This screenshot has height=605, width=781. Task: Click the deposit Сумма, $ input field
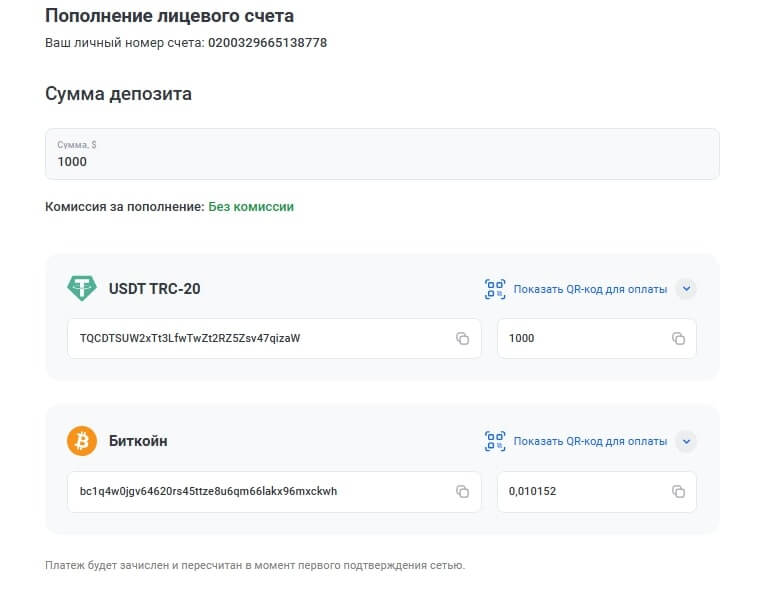[x=382, y=154]
